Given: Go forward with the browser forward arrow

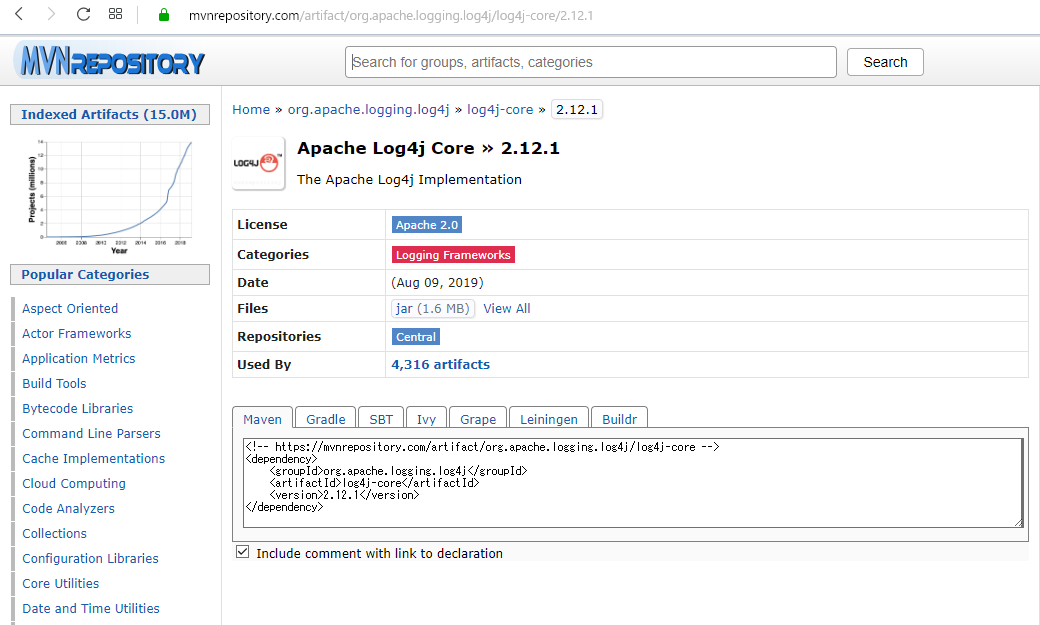Looking at the screenshot, I should pos(51,14).
